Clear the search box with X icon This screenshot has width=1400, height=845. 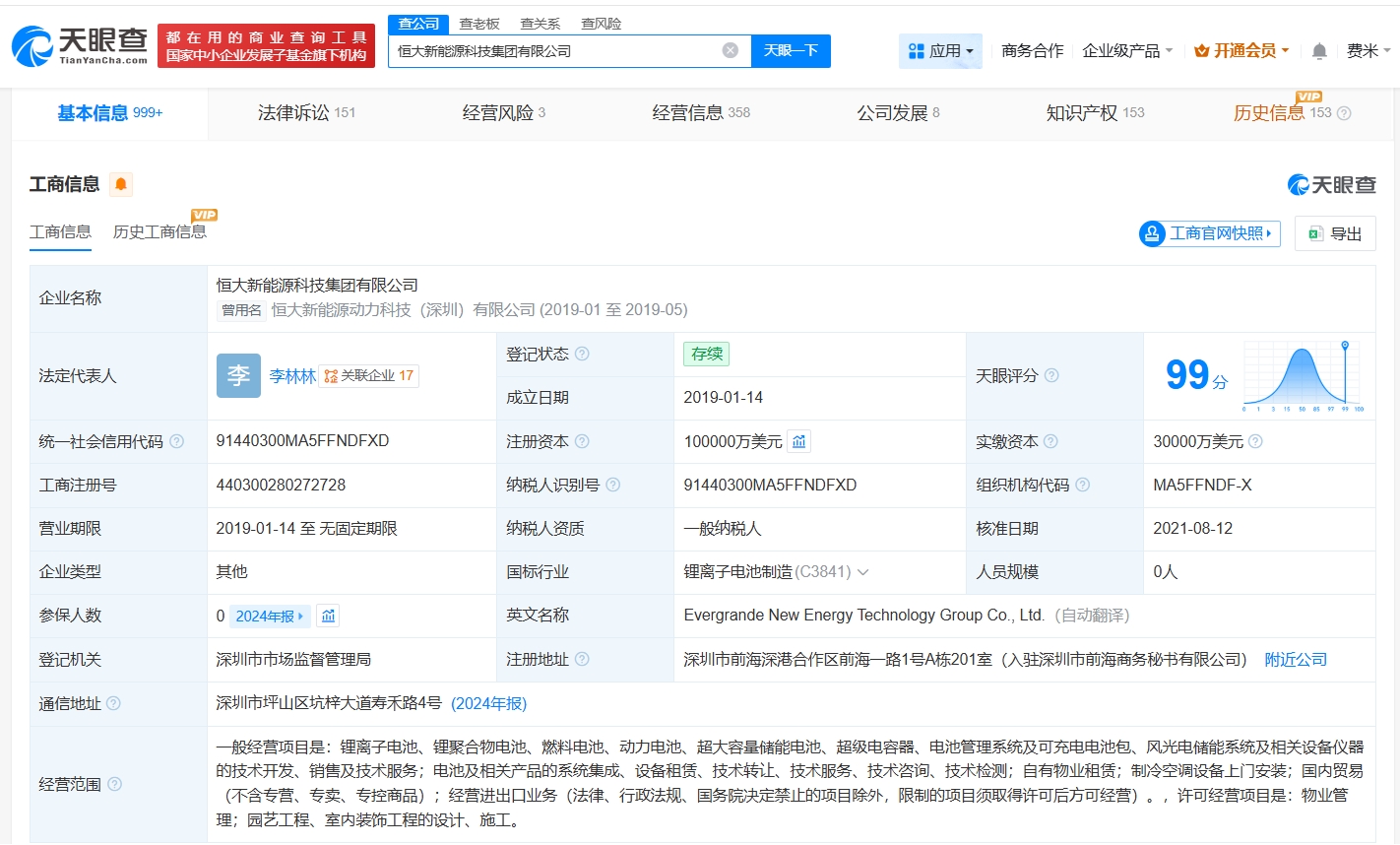point(730,50)
